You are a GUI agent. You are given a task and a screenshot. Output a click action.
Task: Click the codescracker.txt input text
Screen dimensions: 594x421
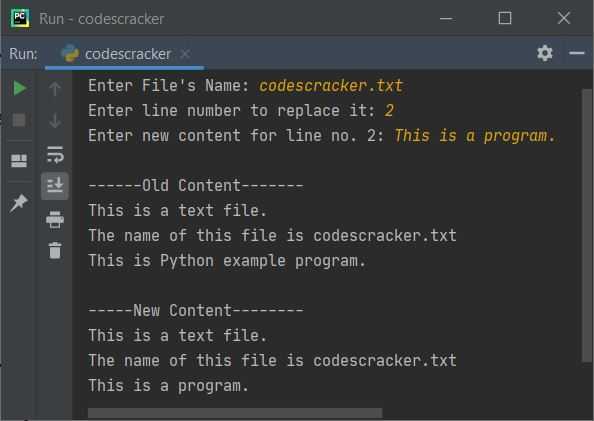pos(331,86)
